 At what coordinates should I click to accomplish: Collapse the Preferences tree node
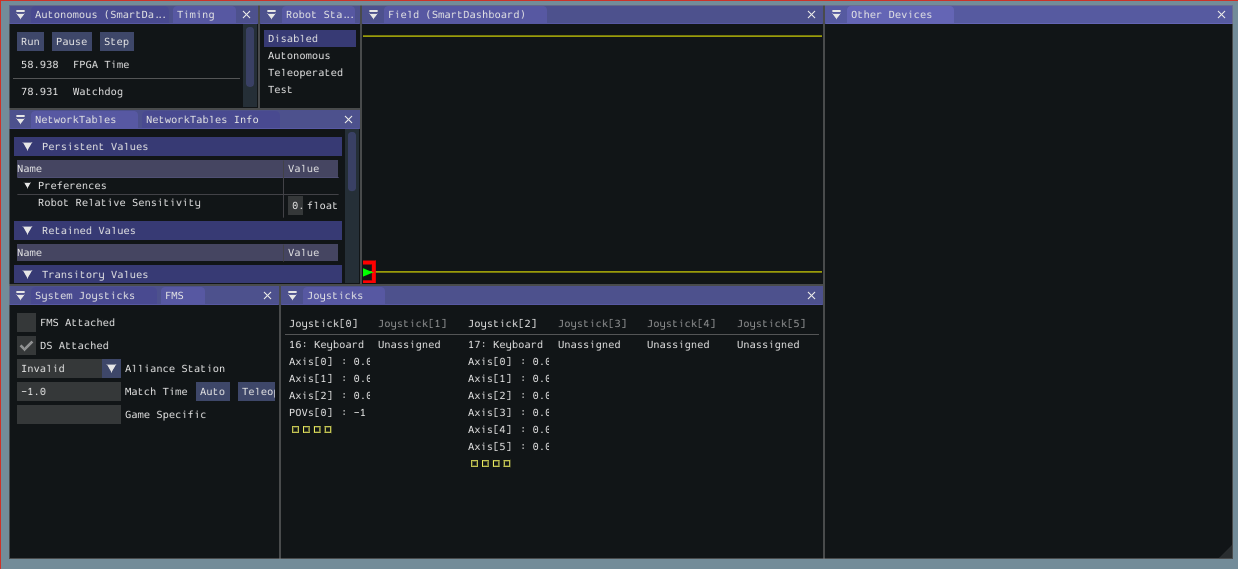[29, 186]
